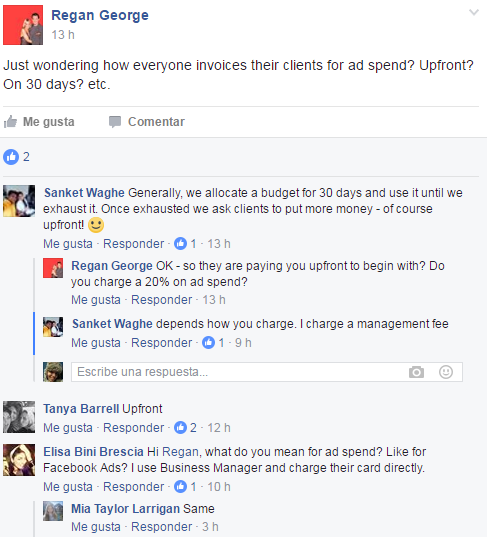Click the thumbs-up Me gusta button on post

(39, 122)
